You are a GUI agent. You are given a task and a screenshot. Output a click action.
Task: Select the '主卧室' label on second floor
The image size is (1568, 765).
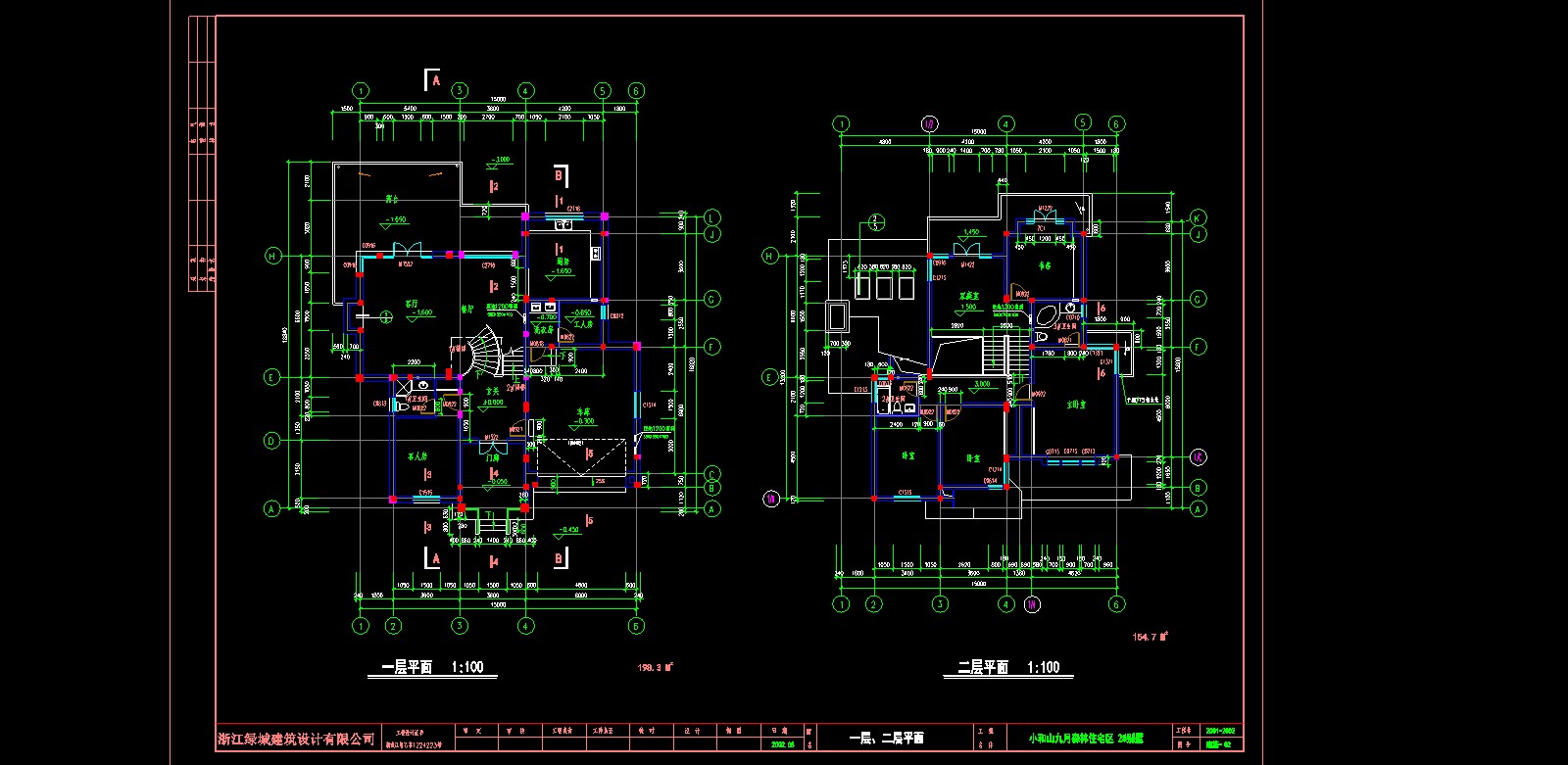(1076, 404)
